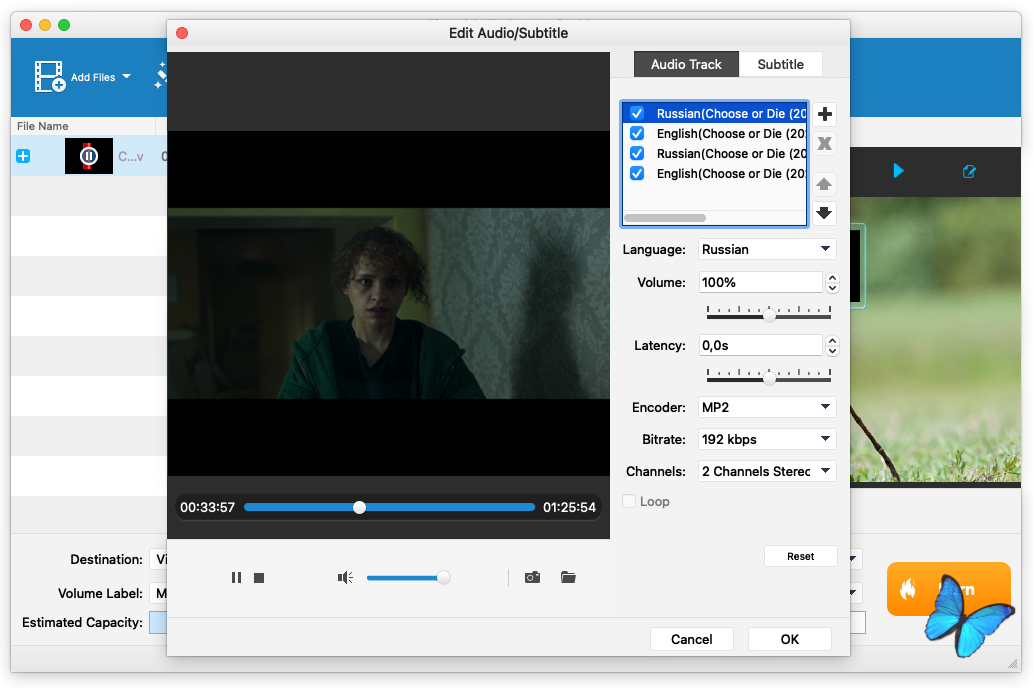The image size is (1034, 688).
Task: Enable the Loop checkbox
Action: tap(629, 501)
